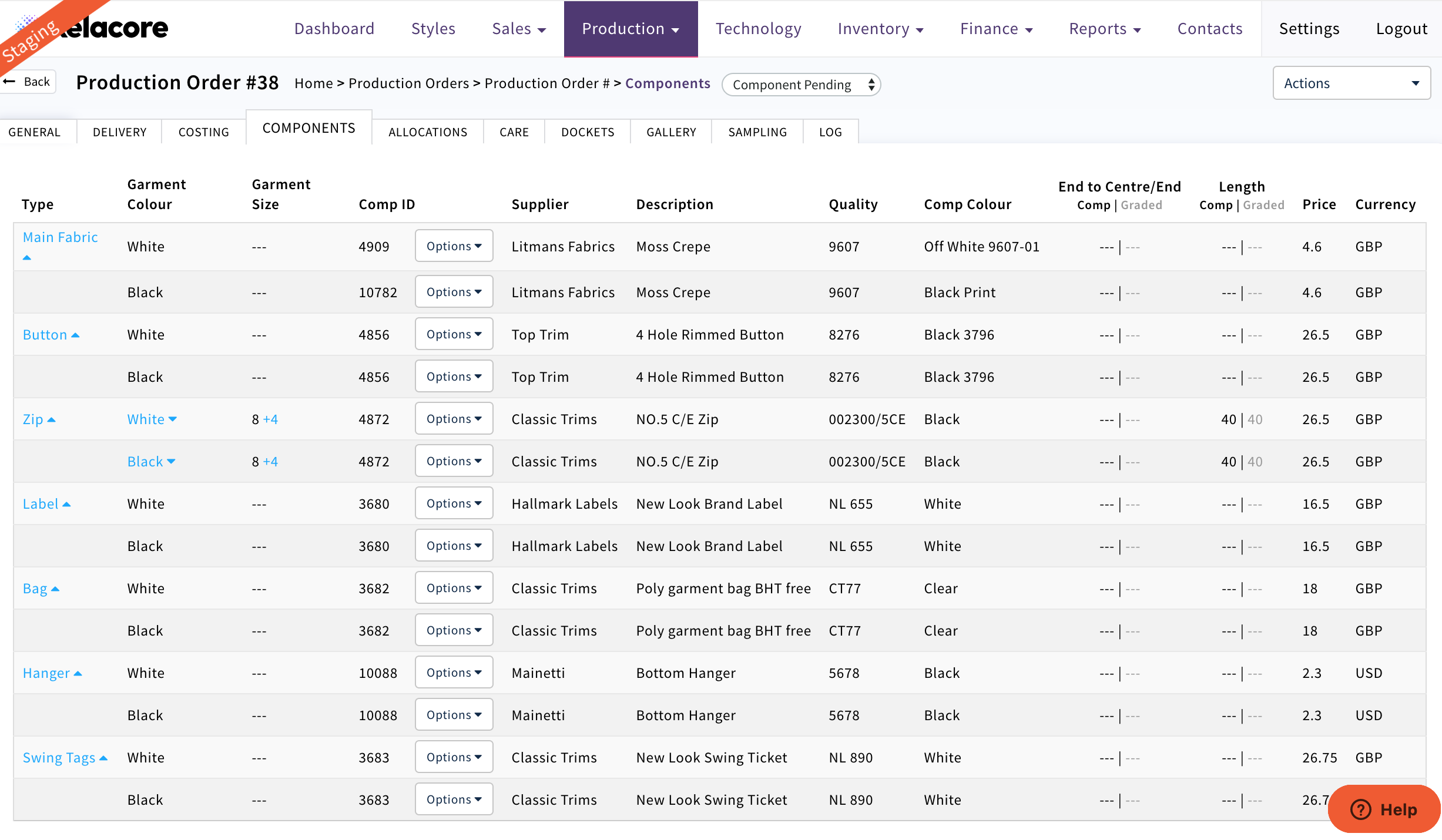Click Production Orders breadcrumb link
1442x840 pixels.
pyautogui.click(x=408, y=83)
